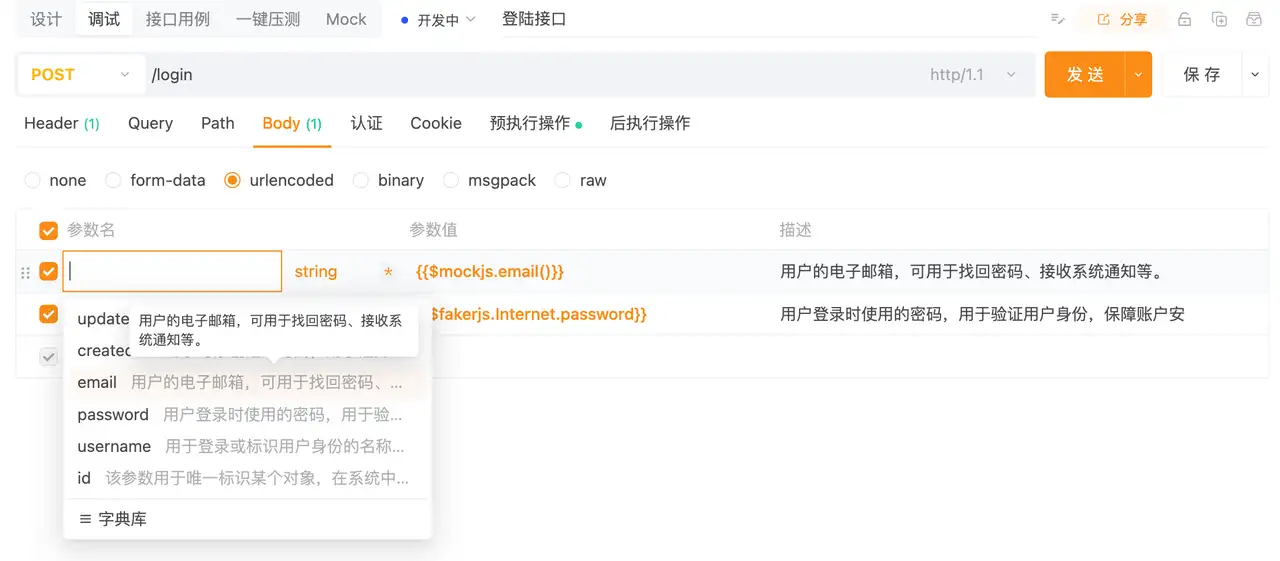The image size is (1280, 561).
Task: Open the 保存 button dropdown arrow
Action: (1255, 74)
